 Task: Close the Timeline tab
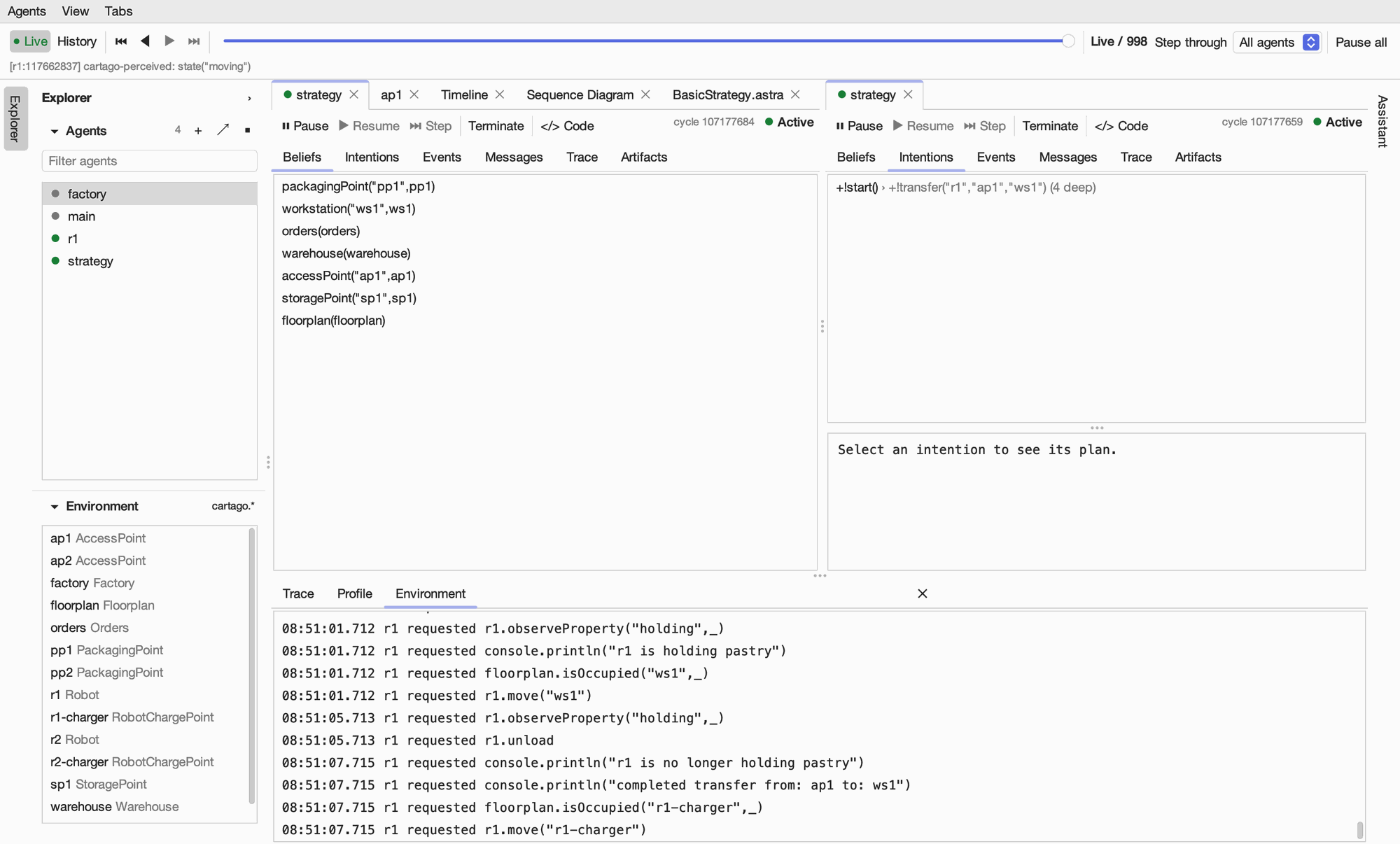500,94
